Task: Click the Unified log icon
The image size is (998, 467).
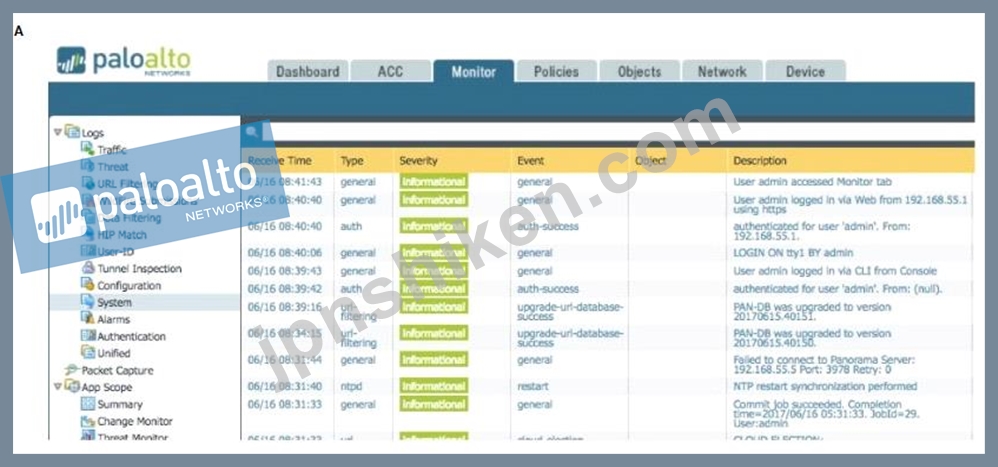Action: 88,352
